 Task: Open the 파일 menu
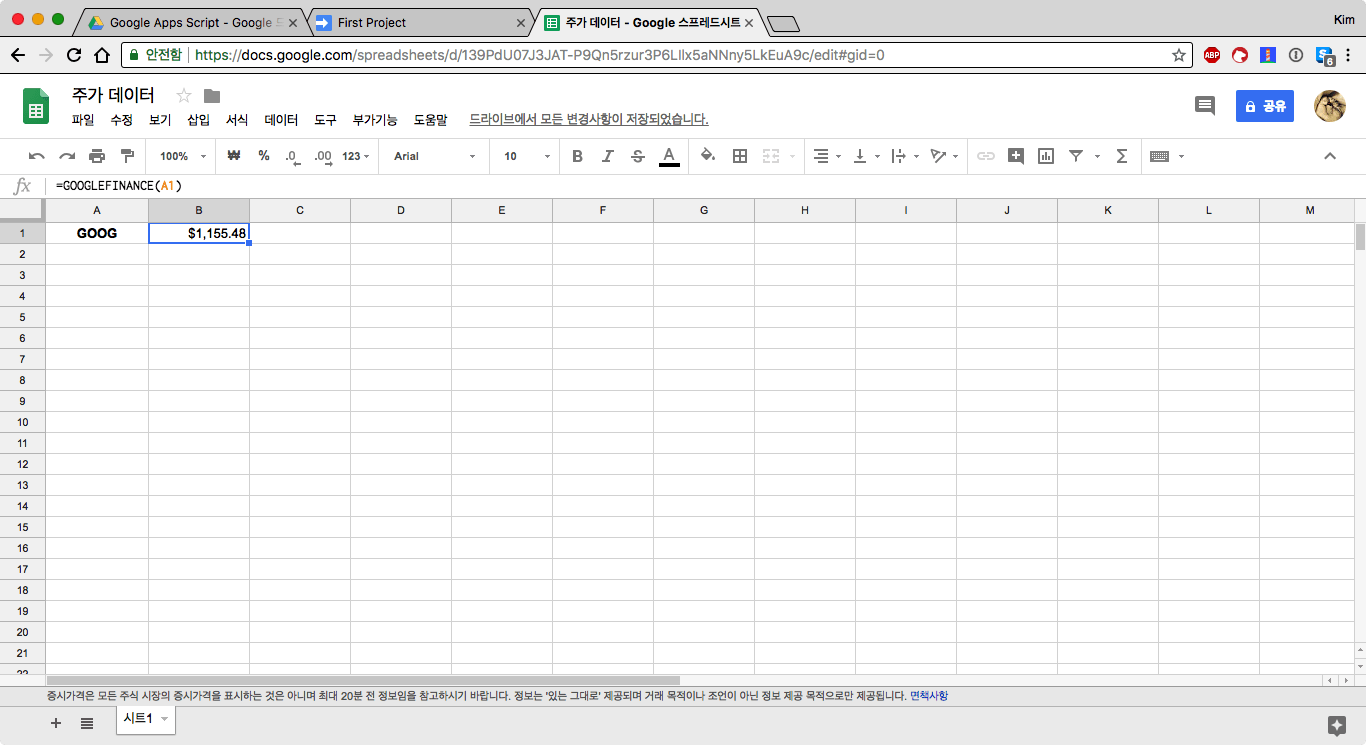pos(83,120)
